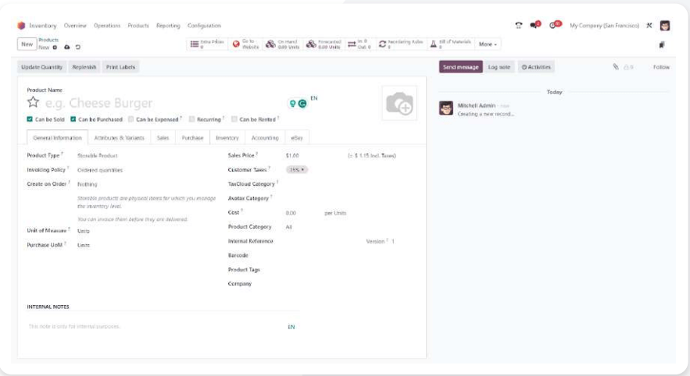Click the Follow link
This screenshot has height=376, width=690.
[x=661, y=67]
